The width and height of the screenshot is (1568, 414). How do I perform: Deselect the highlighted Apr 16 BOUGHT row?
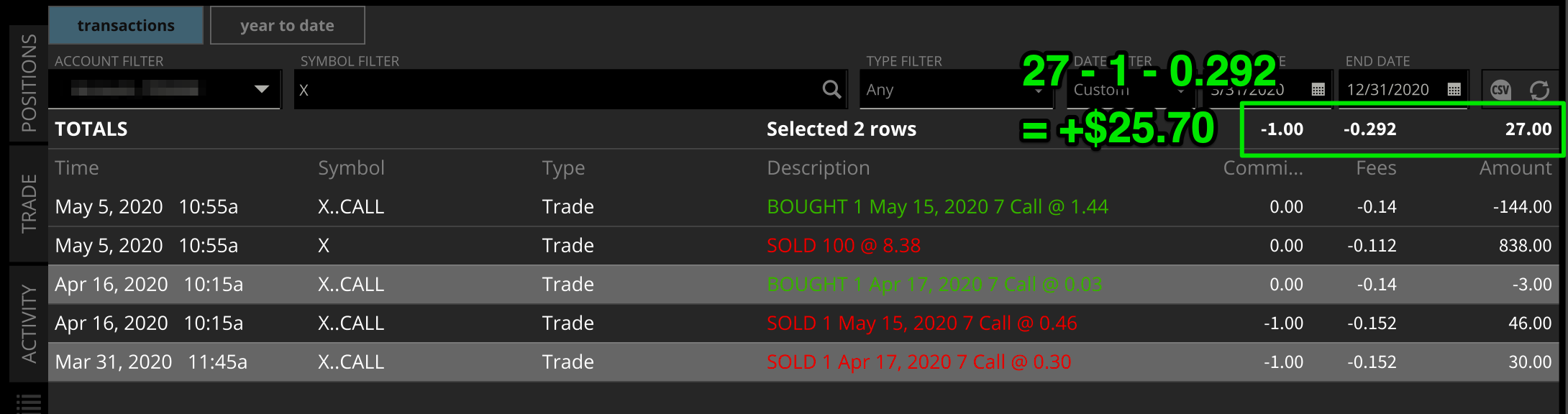[503, 284]
